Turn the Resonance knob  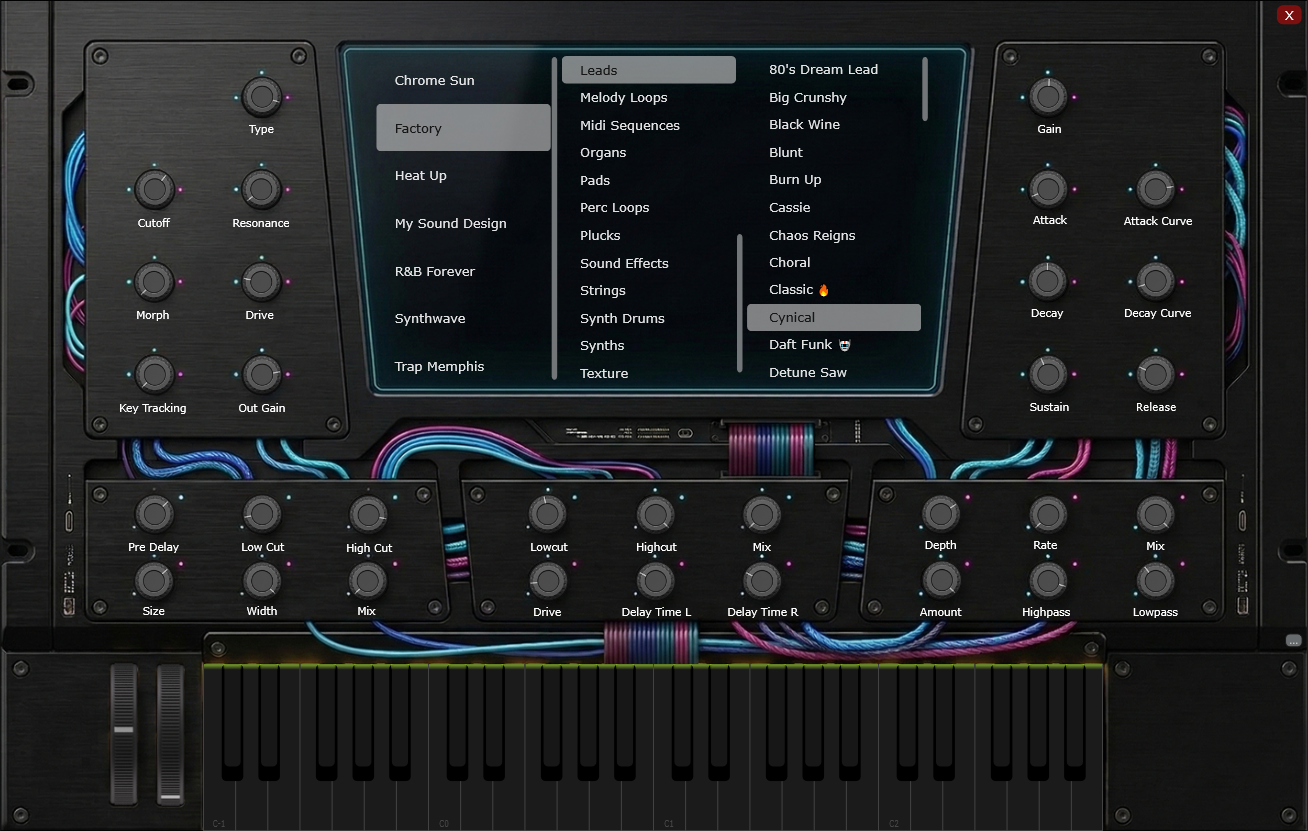(x=260, y=188)
